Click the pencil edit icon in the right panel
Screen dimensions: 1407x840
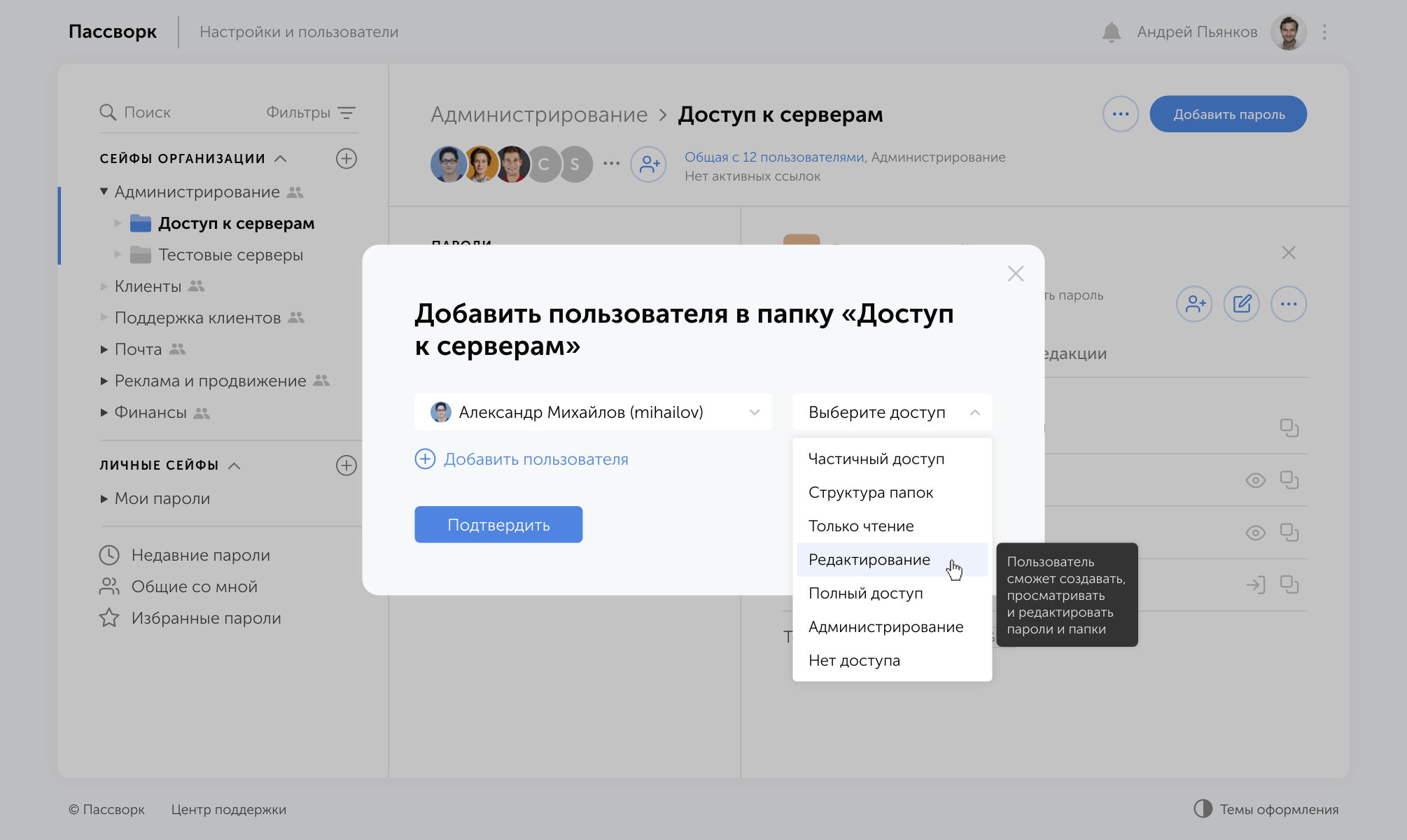pyautogui.click(x=1241, y=304)
